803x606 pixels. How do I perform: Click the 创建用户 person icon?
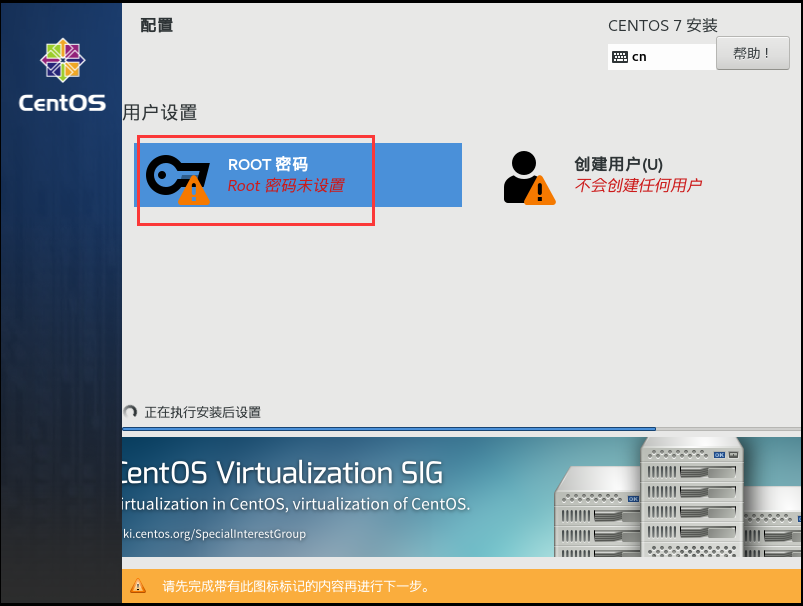click(x=529, y=178)
